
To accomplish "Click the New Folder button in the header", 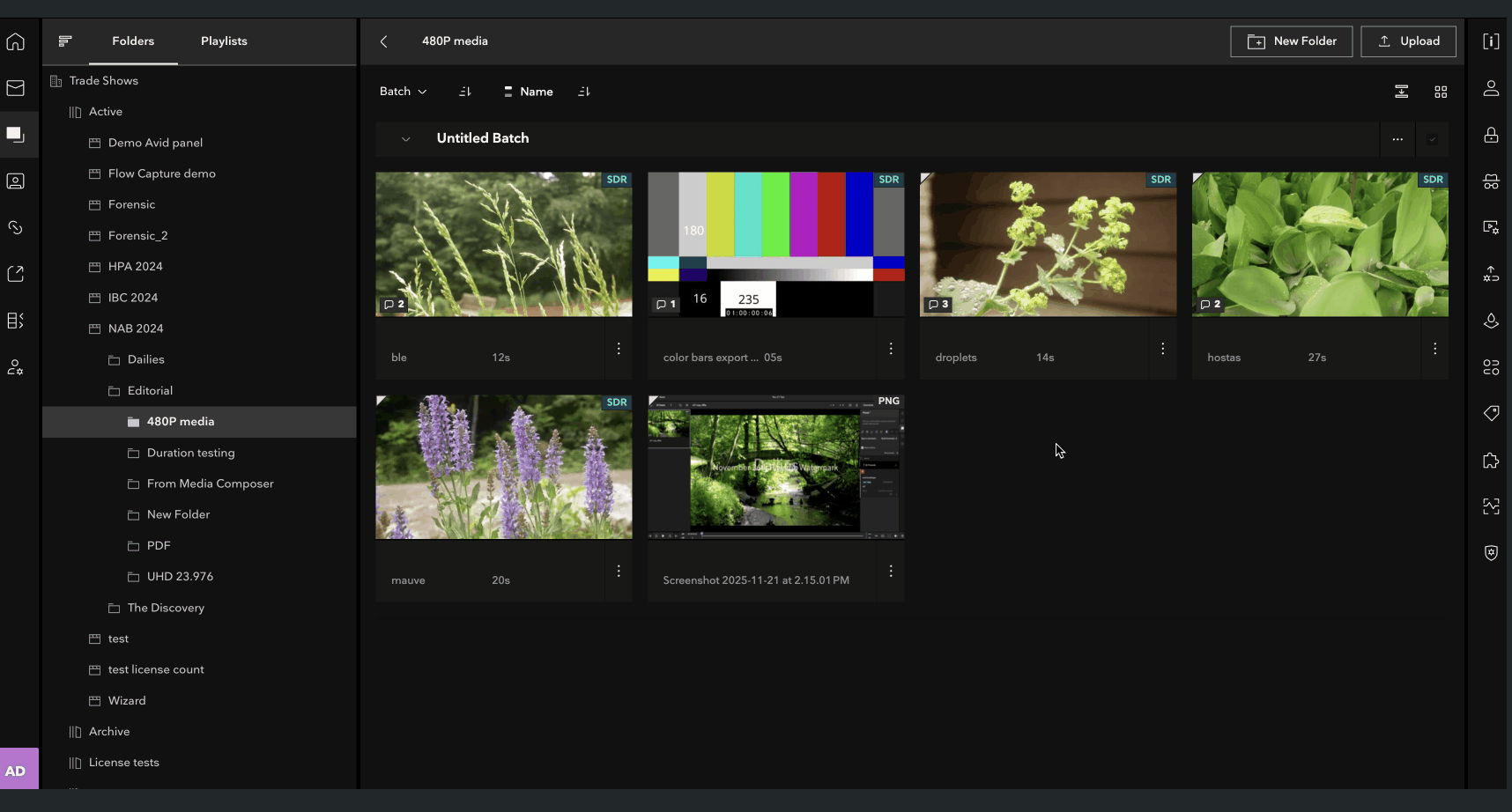I will coord(1292,41).
